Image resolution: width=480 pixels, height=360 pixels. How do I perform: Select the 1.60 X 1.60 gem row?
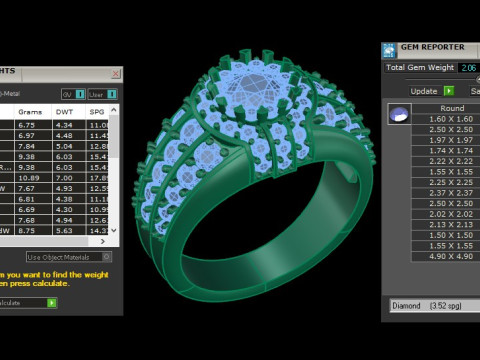(446, 119)
